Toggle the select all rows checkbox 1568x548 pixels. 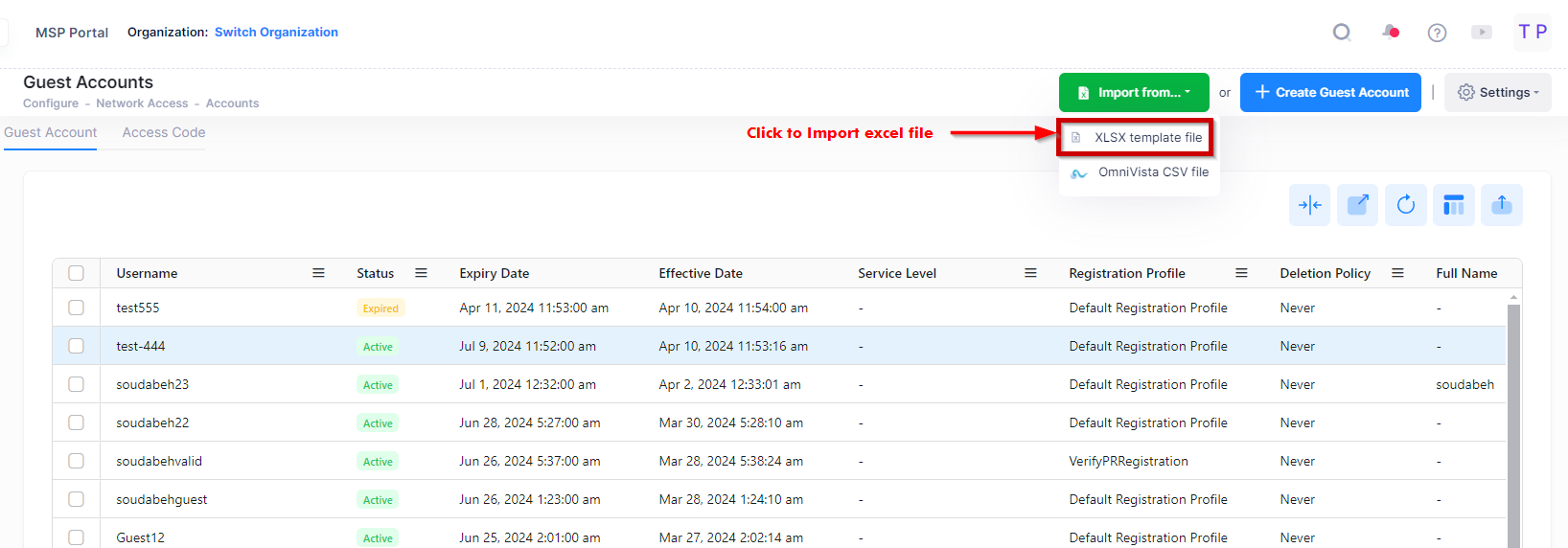pos(77,273)
